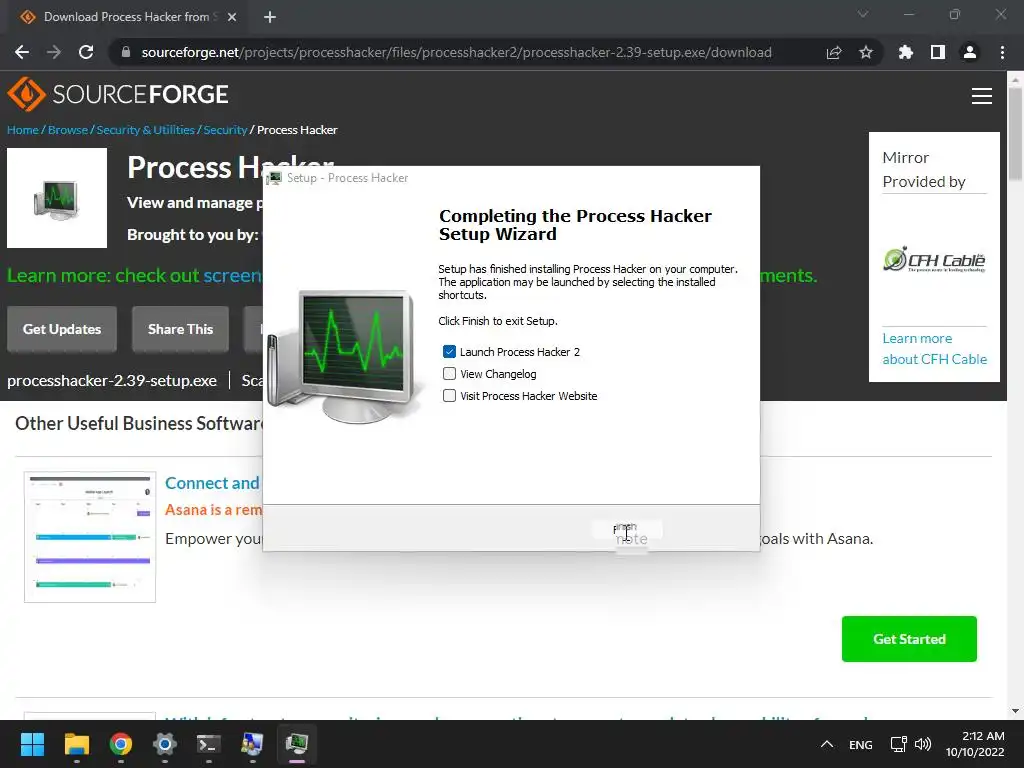Open the Asana ad screenshot thumbnail
The image size is (1024, 768).
point(90,537)
